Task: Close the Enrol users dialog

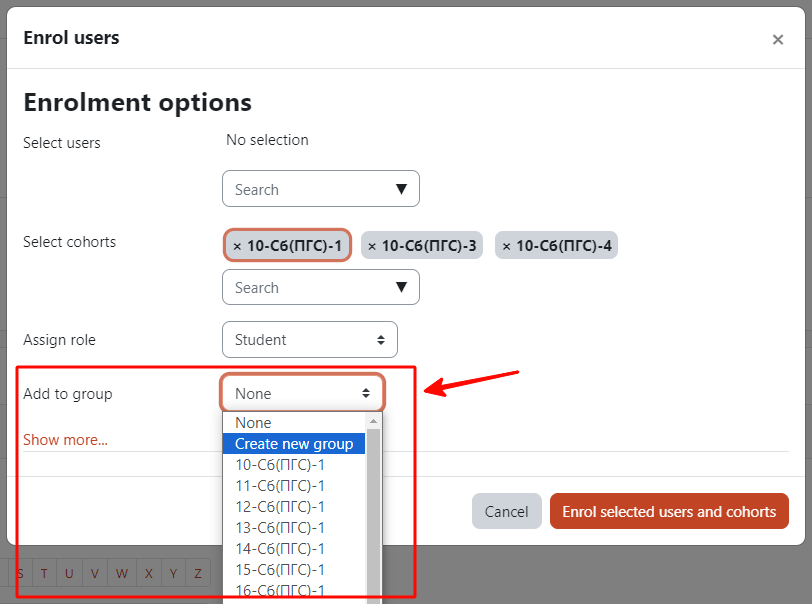Action: 777,39
